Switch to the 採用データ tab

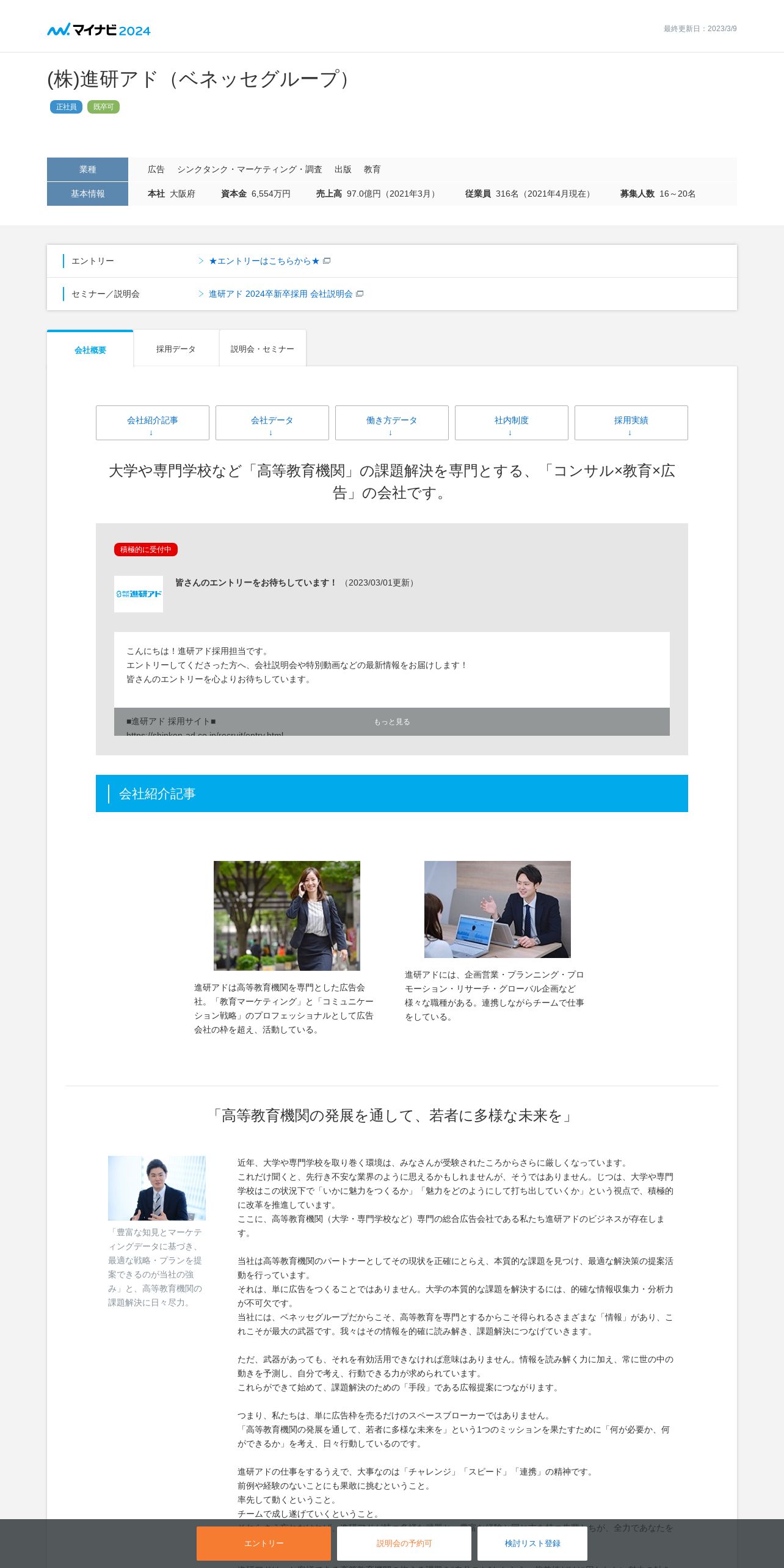[x=176, y=349]
